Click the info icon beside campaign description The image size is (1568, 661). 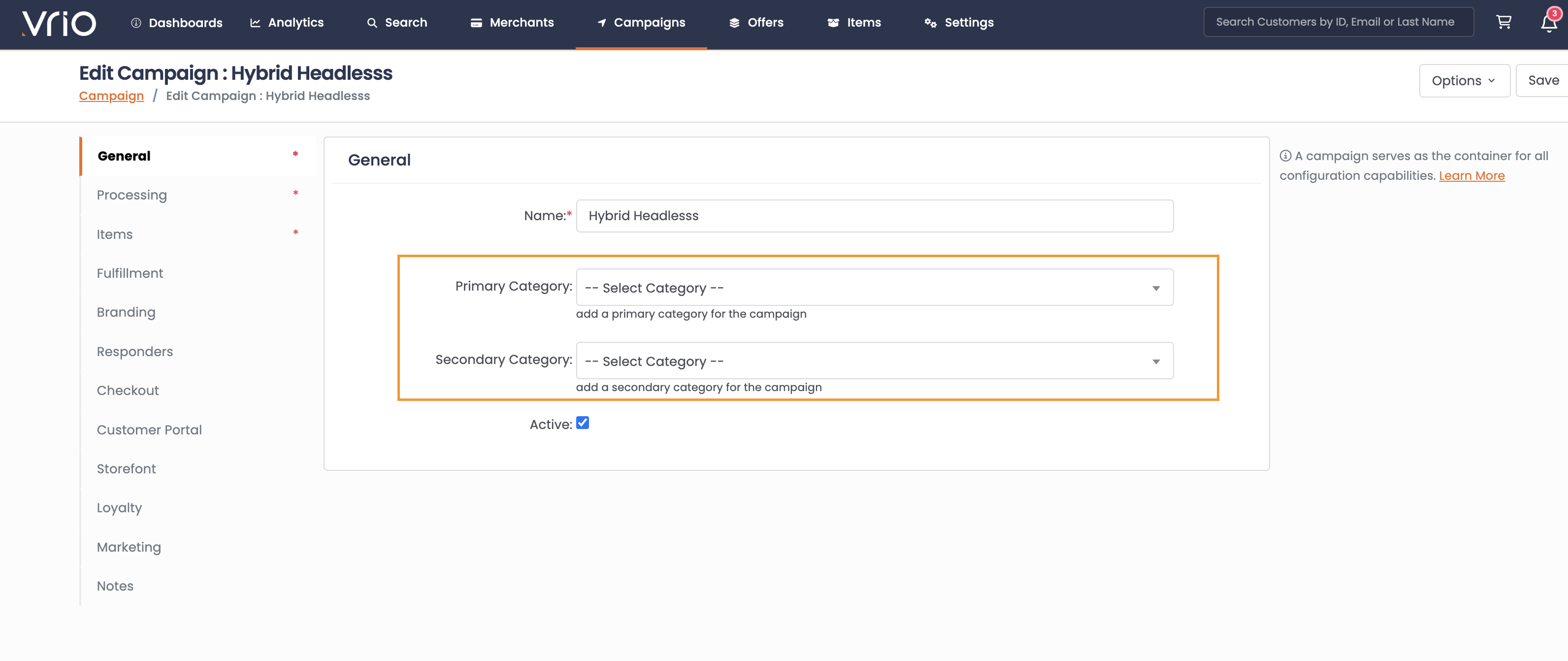tap(1285, 156)
